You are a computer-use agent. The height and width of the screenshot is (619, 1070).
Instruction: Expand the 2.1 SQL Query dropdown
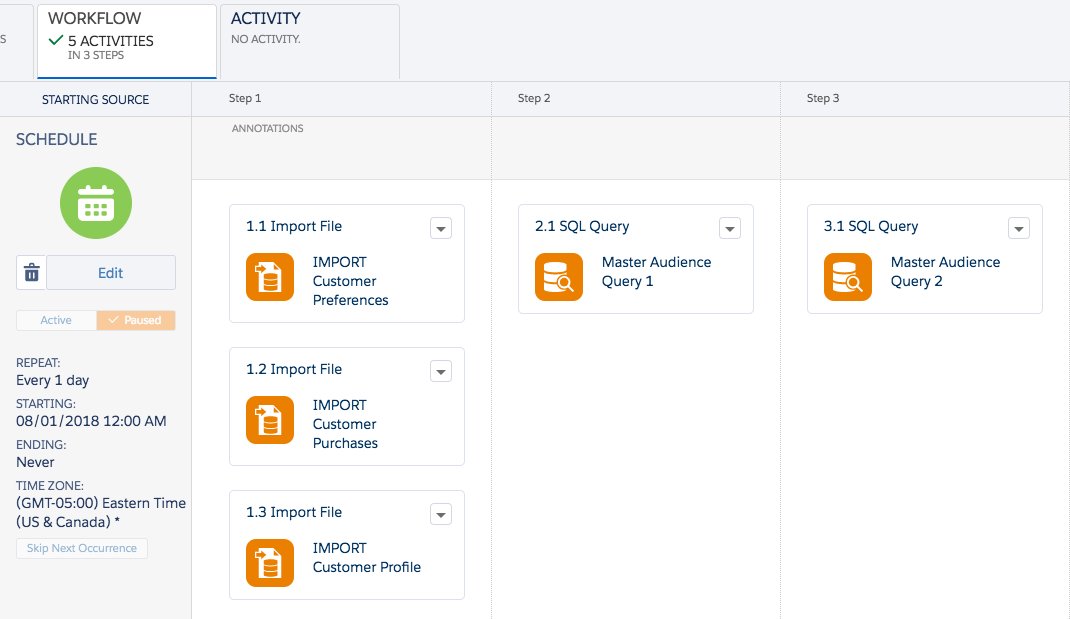click(730, 229)
